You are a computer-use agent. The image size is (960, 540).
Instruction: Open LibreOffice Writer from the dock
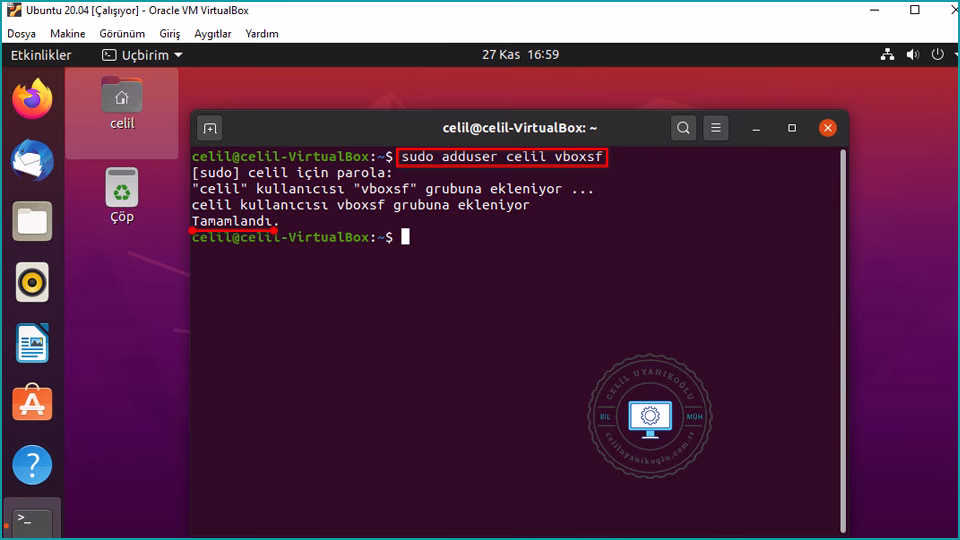coord(32,343)
